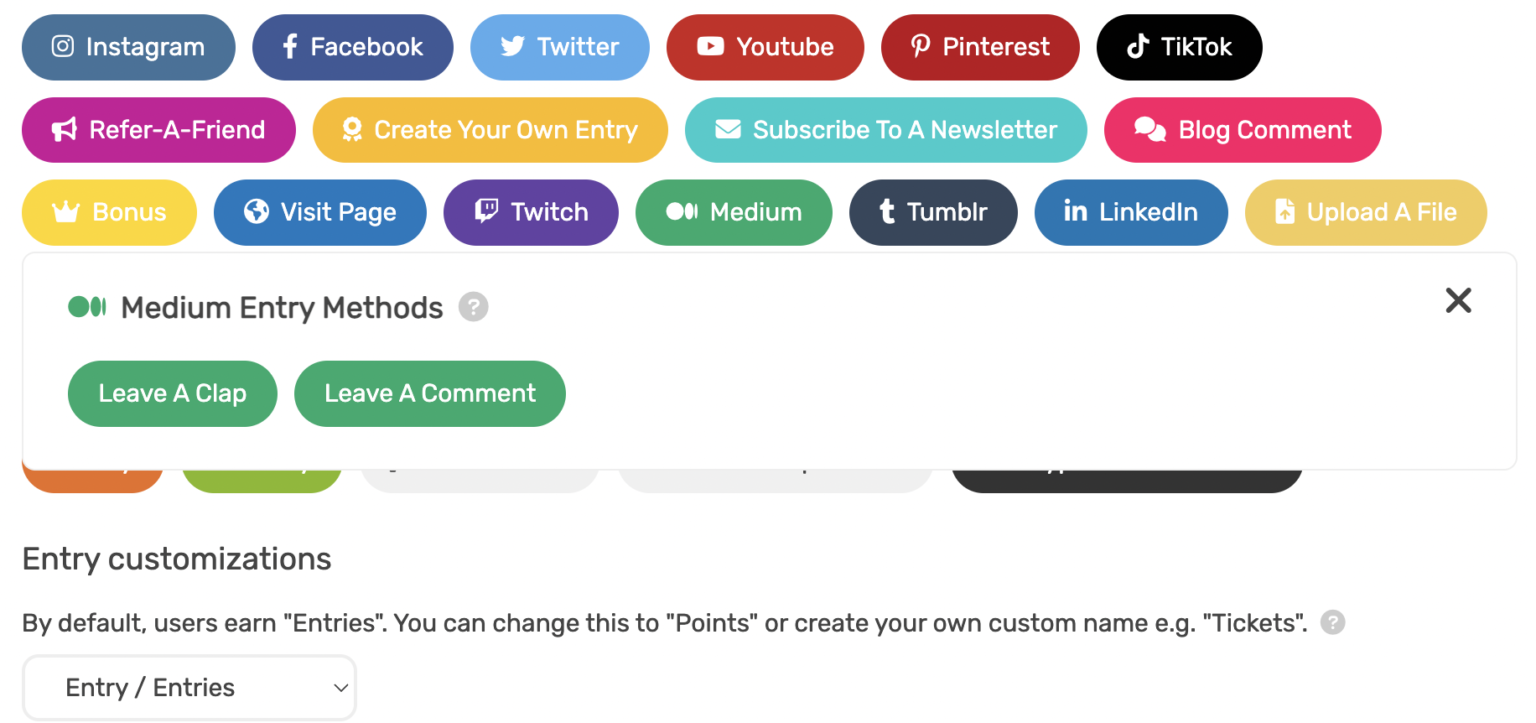Choose the Blog Comment entry
The image size is (1536, 723).
point(1242,130)
